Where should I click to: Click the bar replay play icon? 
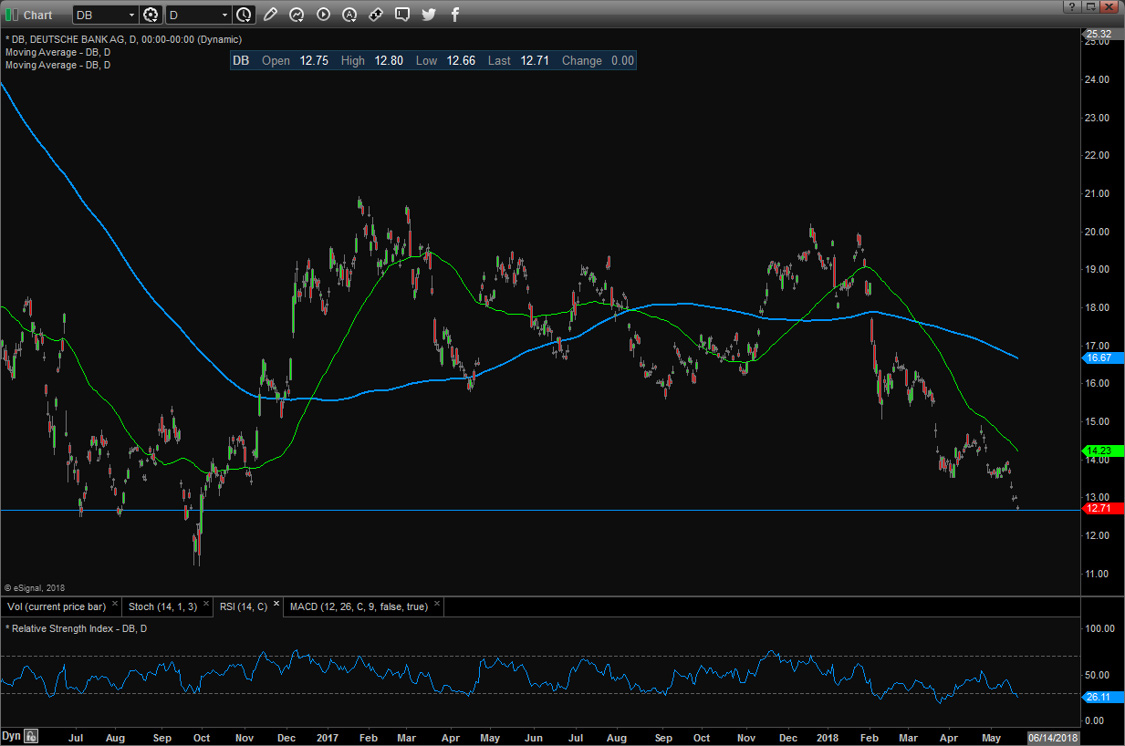click(x=323, y=14)
